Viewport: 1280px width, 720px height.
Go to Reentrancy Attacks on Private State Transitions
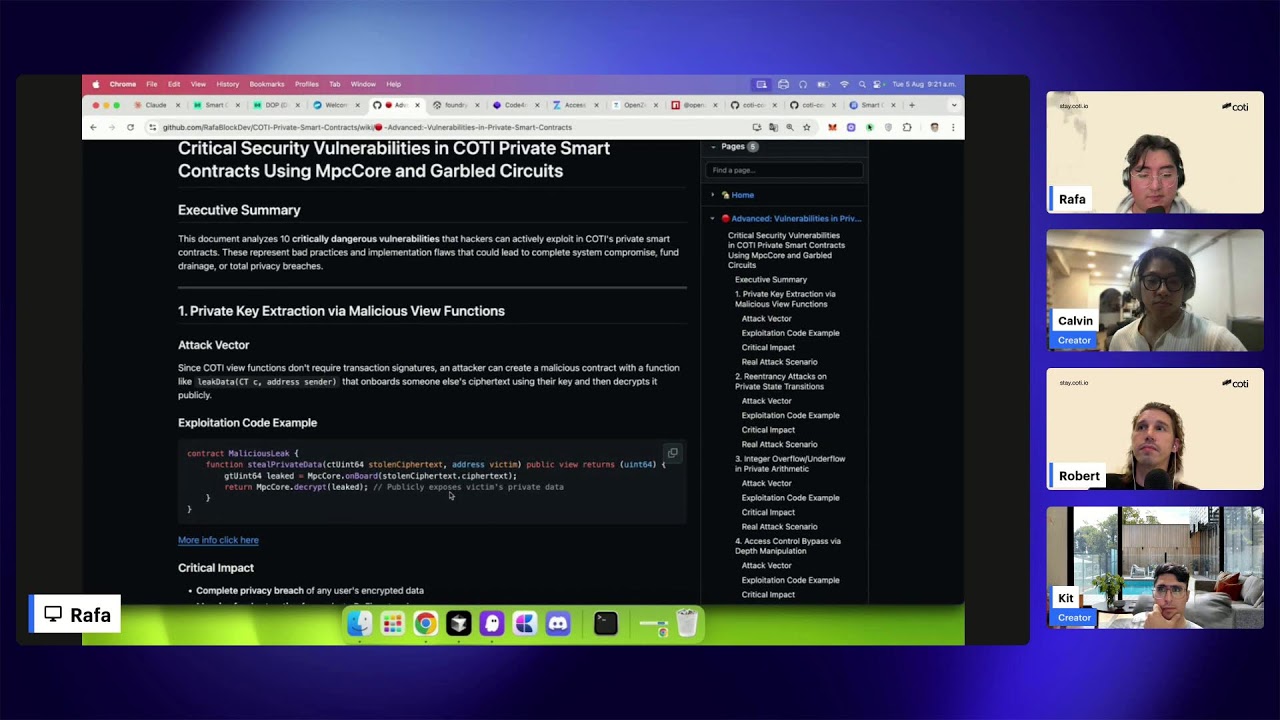pos(781,381)
